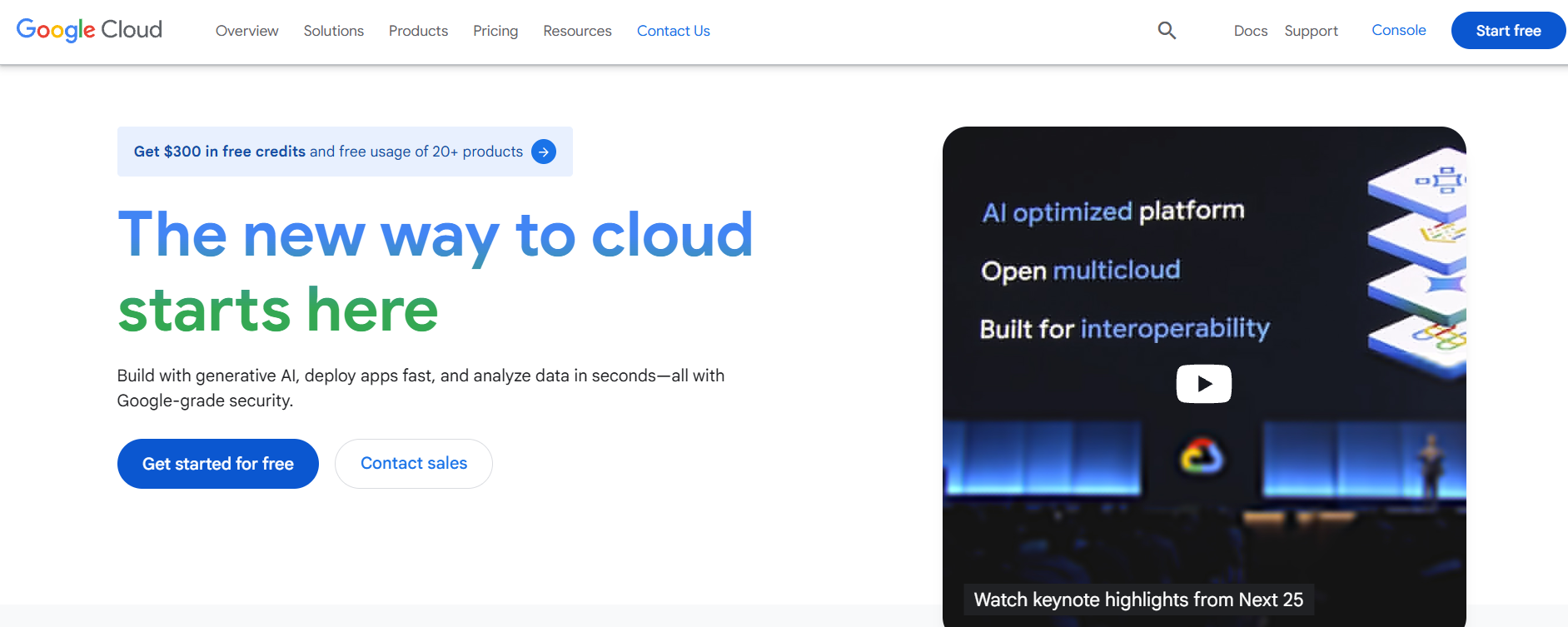
Task: Click the 'Build with generative AI' description text
Action: pyautogui.click(x=421, y=388)
